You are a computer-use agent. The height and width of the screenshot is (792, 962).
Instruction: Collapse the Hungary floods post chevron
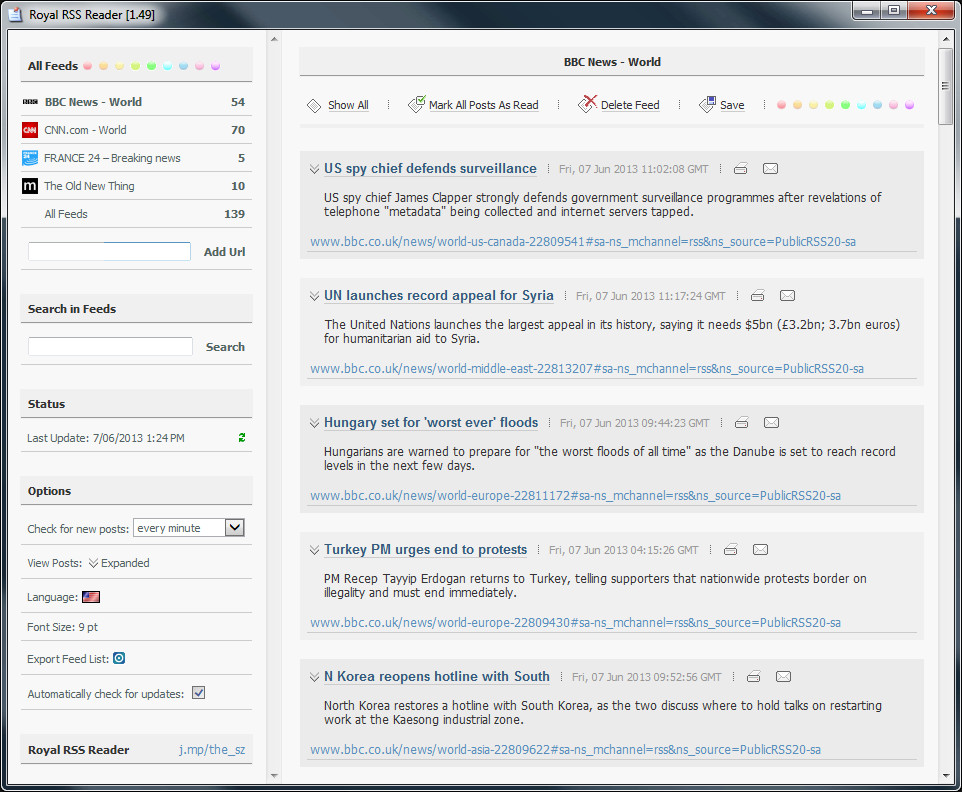pos(314,423)
